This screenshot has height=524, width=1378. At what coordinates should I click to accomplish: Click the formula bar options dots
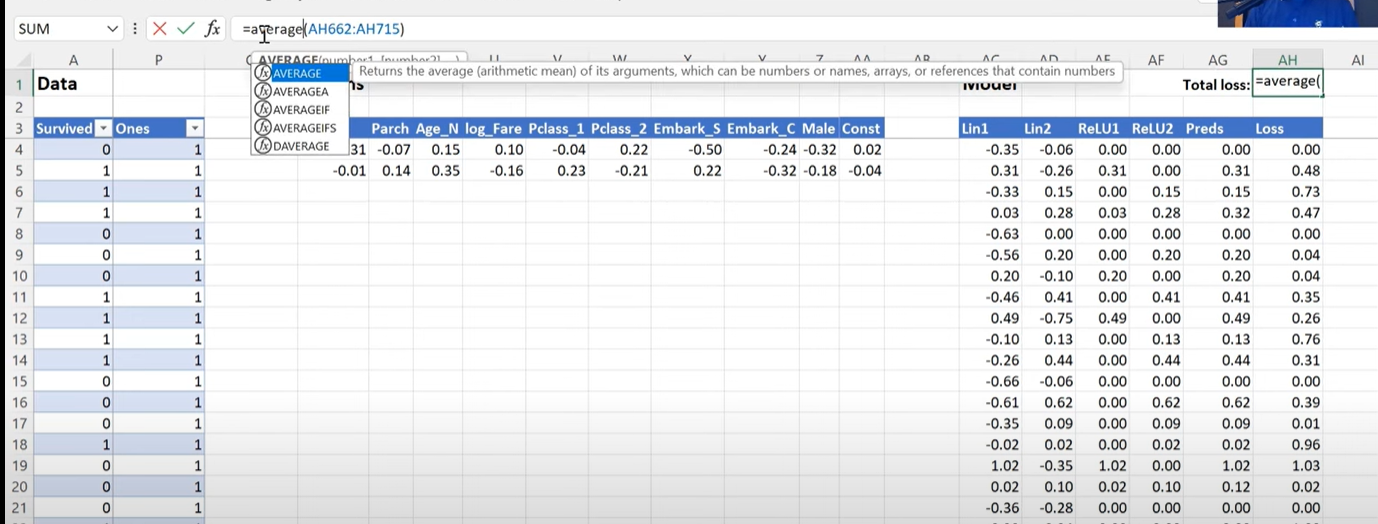[135, 29]
